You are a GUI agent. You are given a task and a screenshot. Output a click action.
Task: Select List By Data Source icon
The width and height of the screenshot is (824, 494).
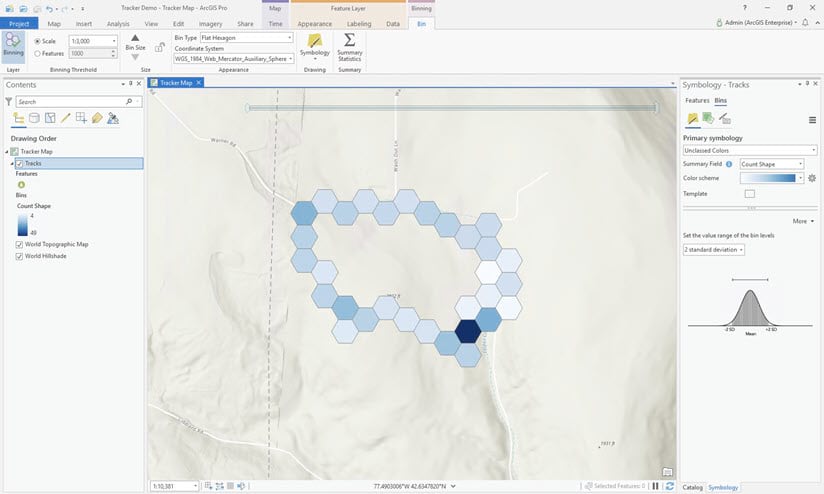[x=34, y=118]
